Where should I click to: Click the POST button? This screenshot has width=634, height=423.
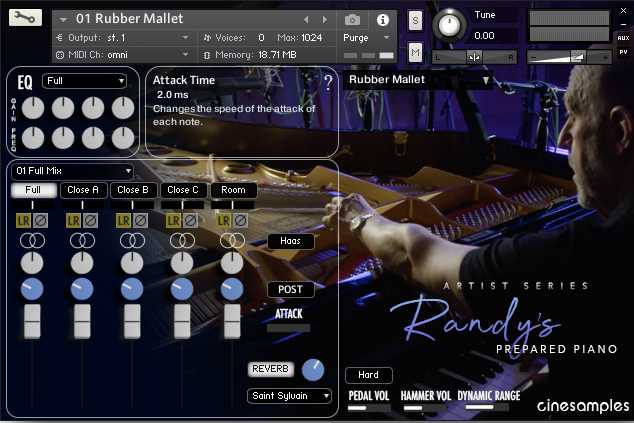[x=291, y=290]
